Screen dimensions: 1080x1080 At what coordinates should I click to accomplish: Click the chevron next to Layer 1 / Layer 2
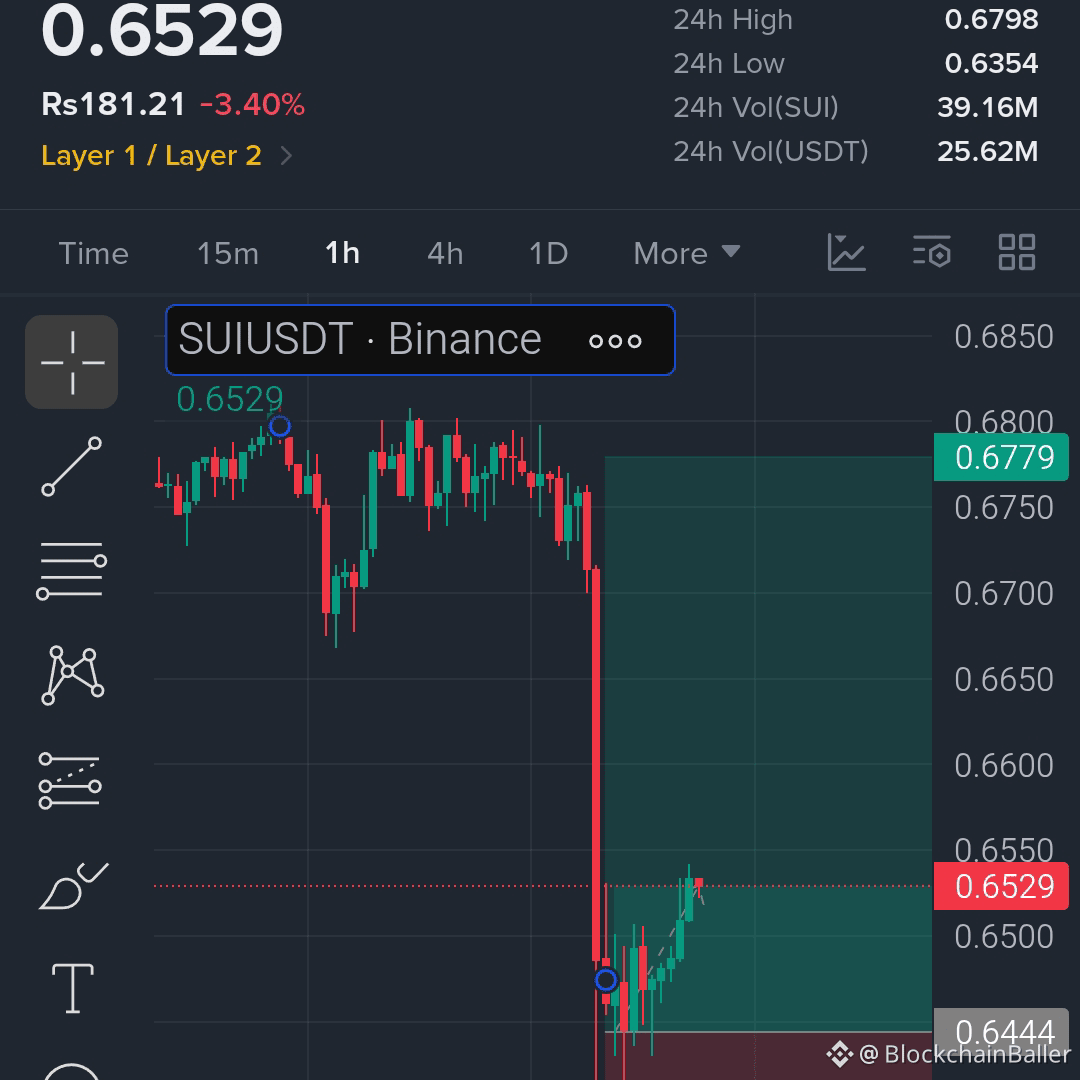point(287,156)
